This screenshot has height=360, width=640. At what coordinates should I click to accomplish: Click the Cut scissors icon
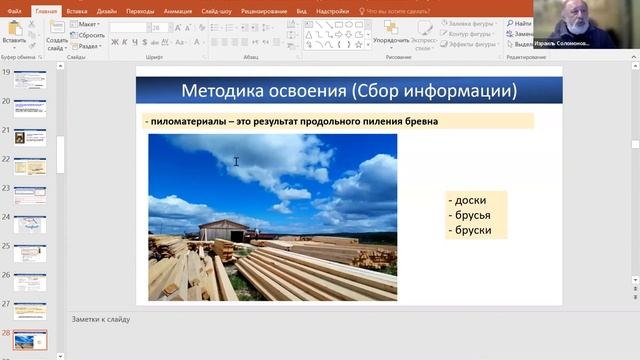click(x=32, y=24)
